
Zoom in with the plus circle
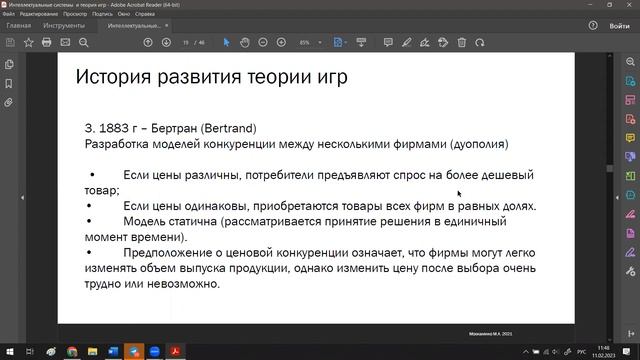281,42
